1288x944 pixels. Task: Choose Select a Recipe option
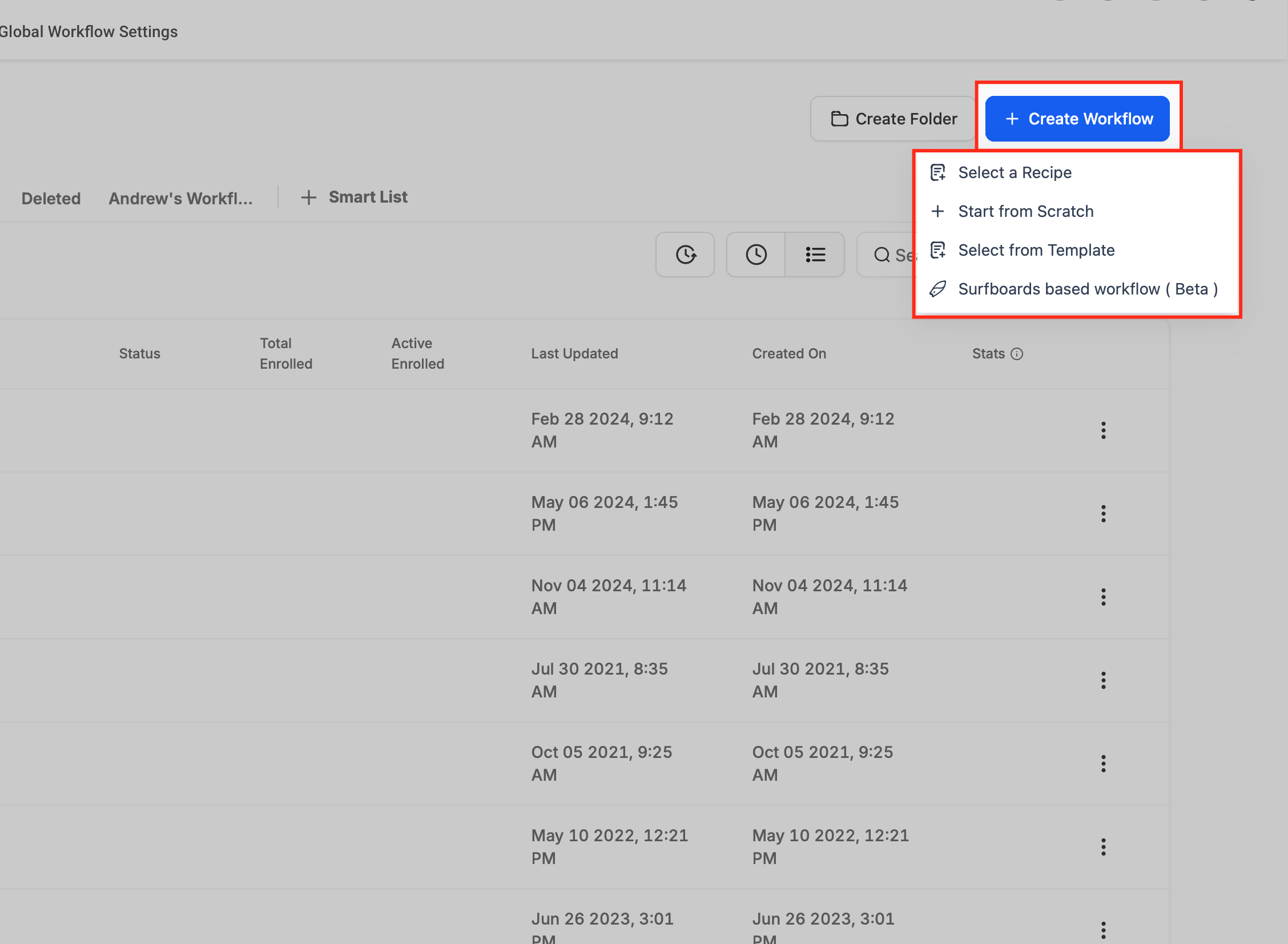1015,172
